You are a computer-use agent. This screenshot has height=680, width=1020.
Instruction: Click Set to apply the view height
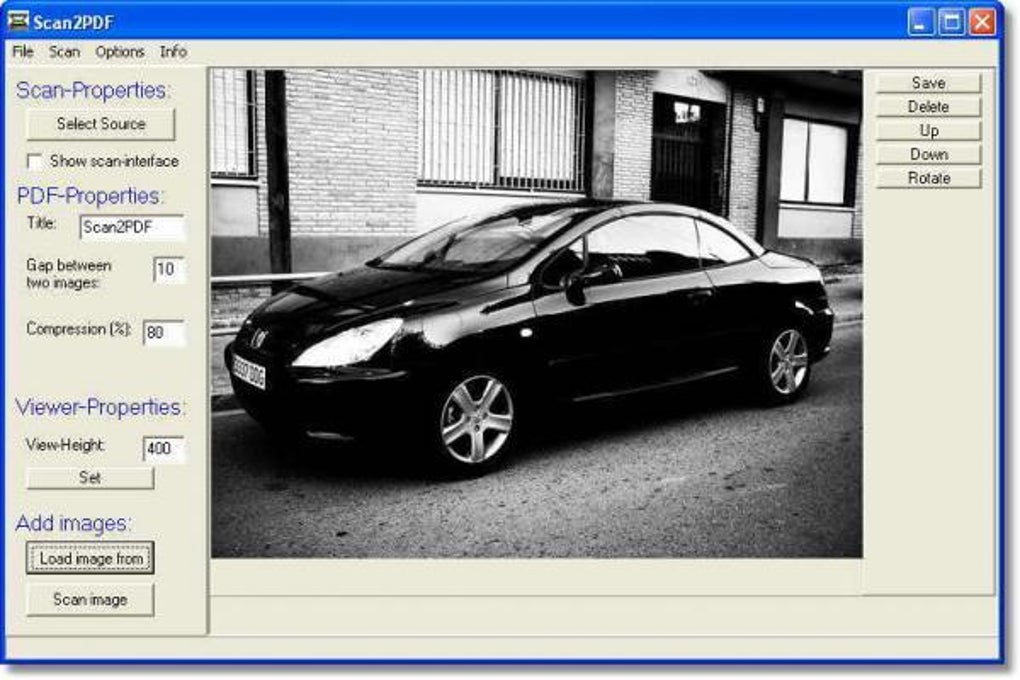[90, 478]
